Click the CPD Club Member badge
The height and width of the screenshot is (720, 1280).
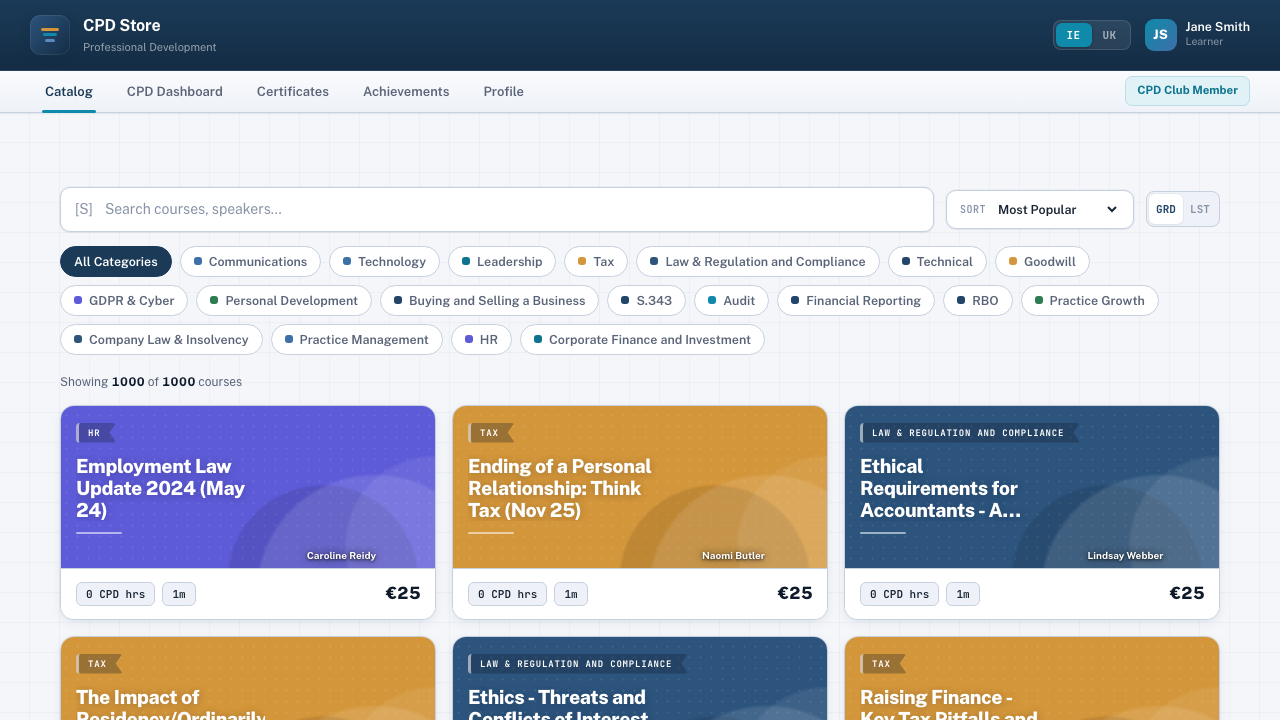click(1187, 90)
